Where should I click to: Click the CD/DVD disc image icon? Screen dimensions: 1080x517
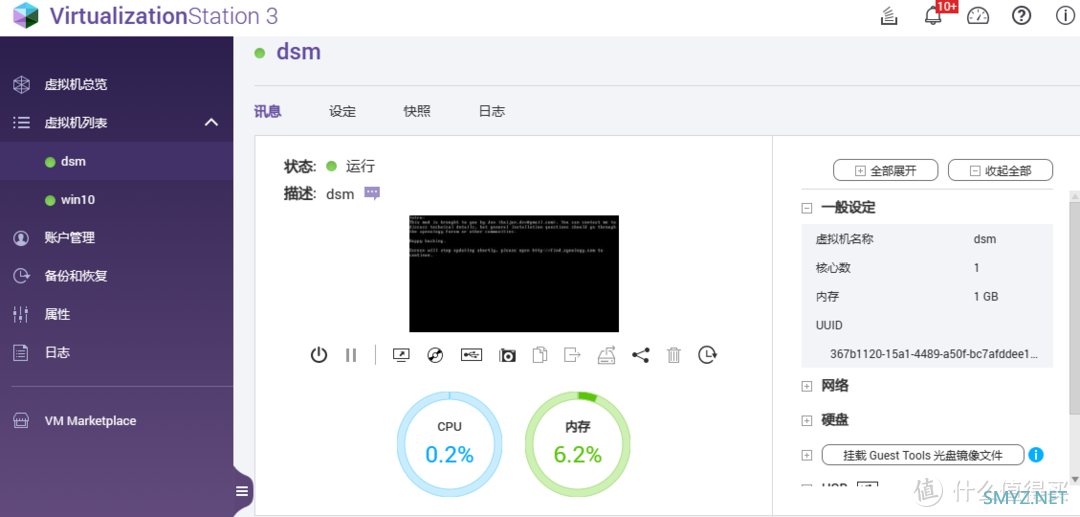click(435, 355)
